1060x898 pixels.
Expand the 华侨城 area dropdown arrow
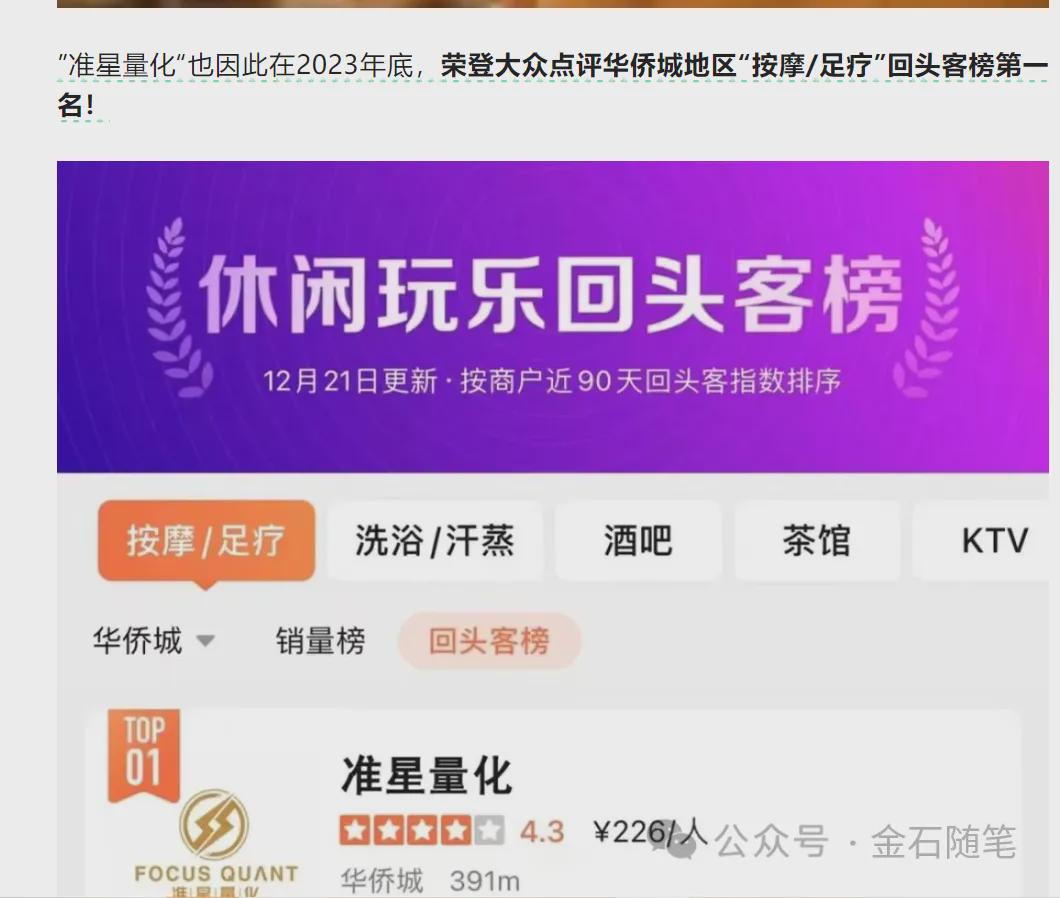click(205, 640)
